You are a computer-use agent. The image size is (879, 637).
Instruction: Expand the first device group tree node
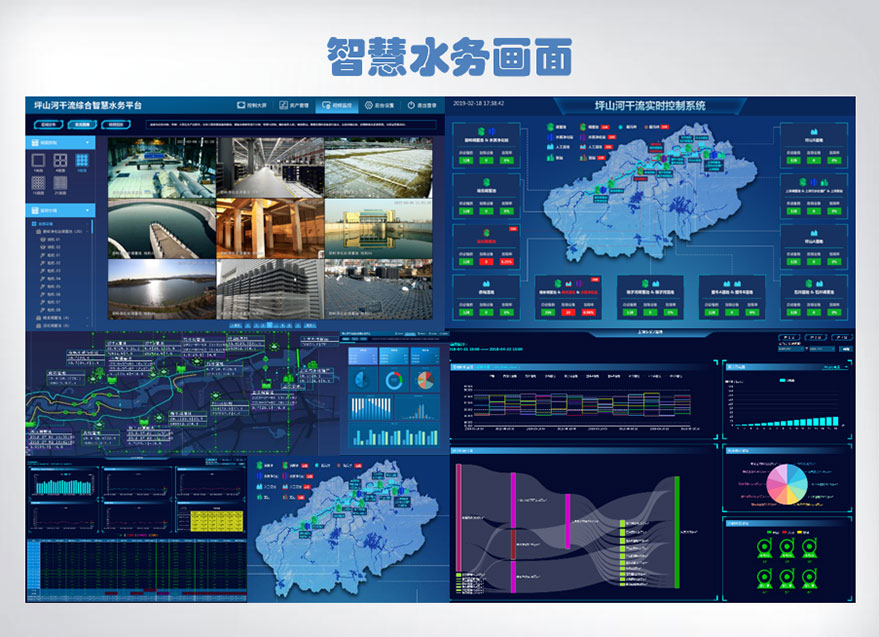point(37,231)
